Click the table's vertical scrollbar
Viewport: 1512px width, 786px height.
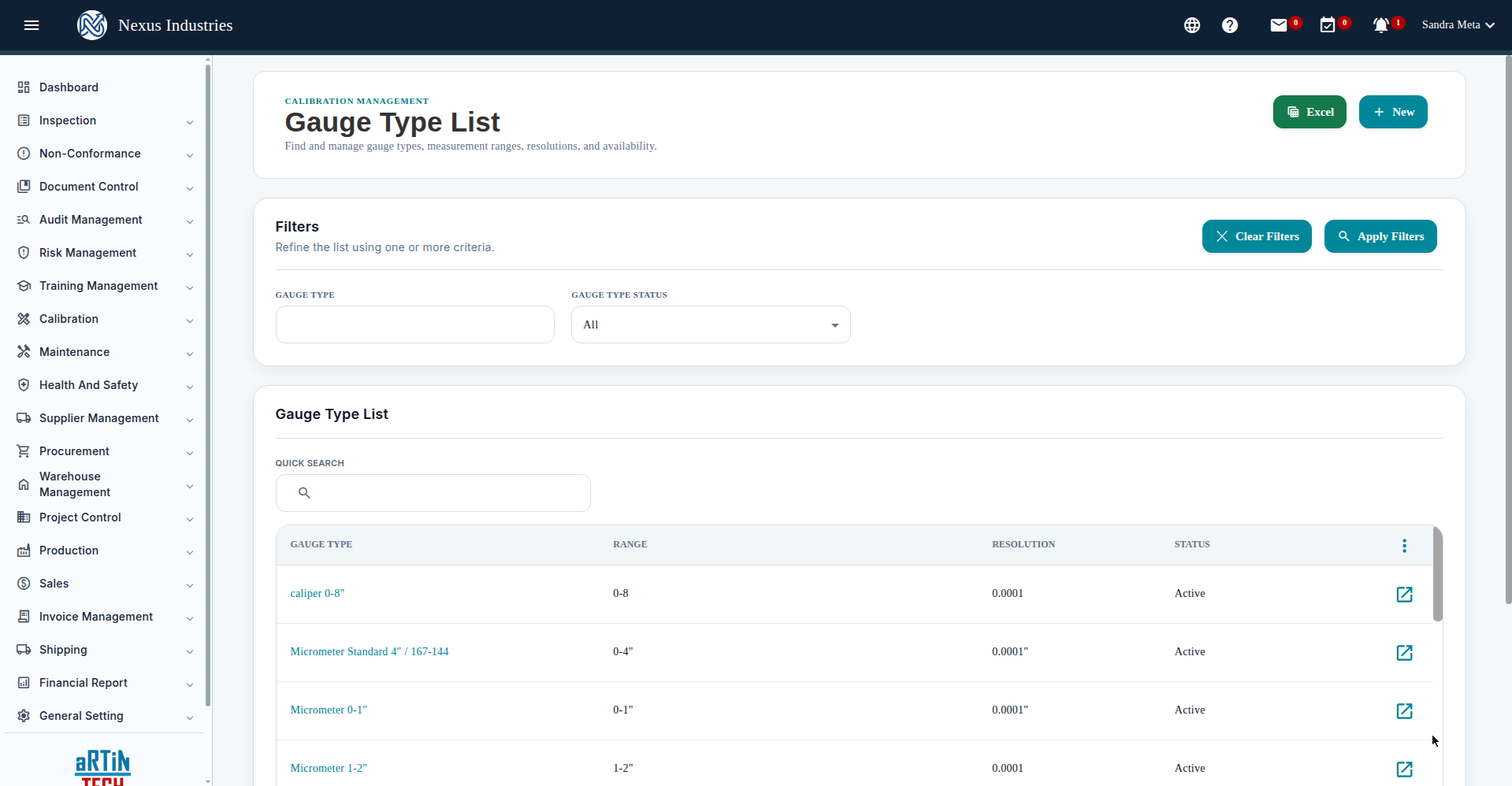[1438, 575]
